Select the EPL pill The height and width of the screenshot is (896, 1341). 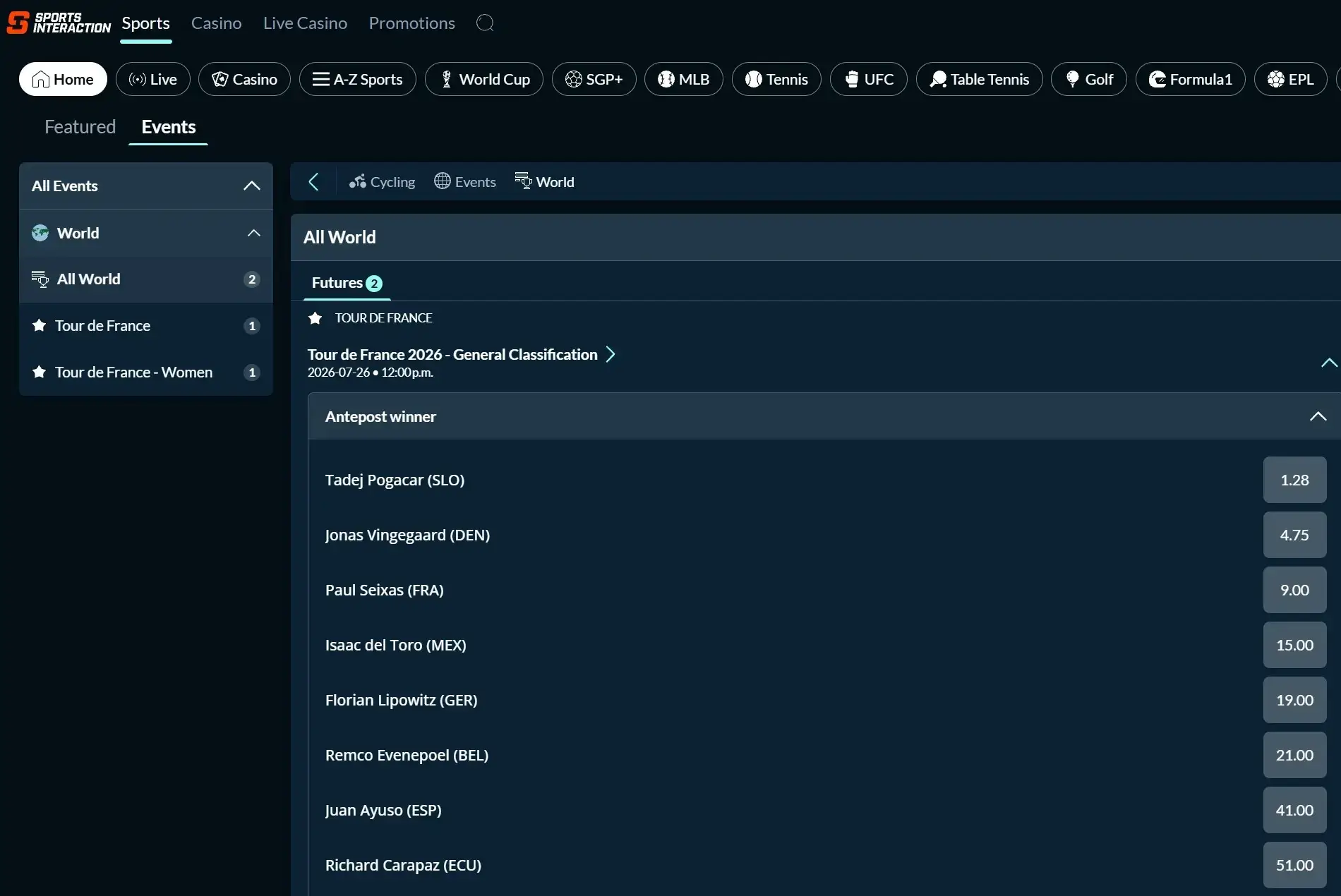click(x=1291, y=79)
